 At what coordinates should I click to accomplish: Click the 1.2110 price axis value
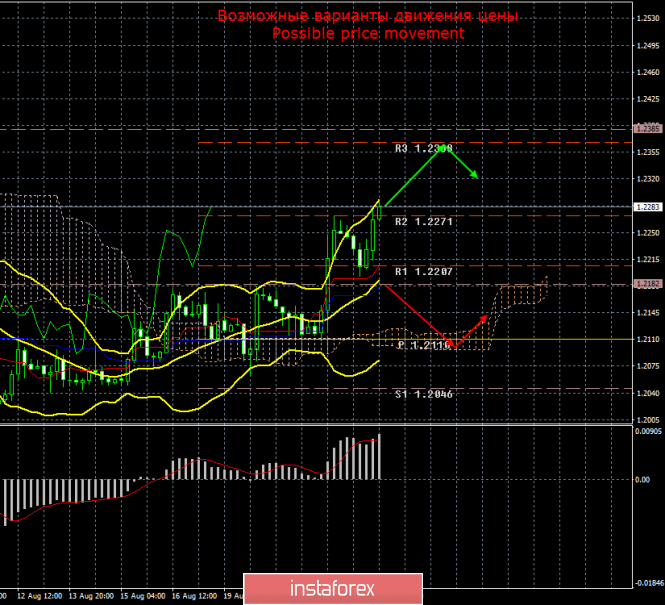pos(648,340)
